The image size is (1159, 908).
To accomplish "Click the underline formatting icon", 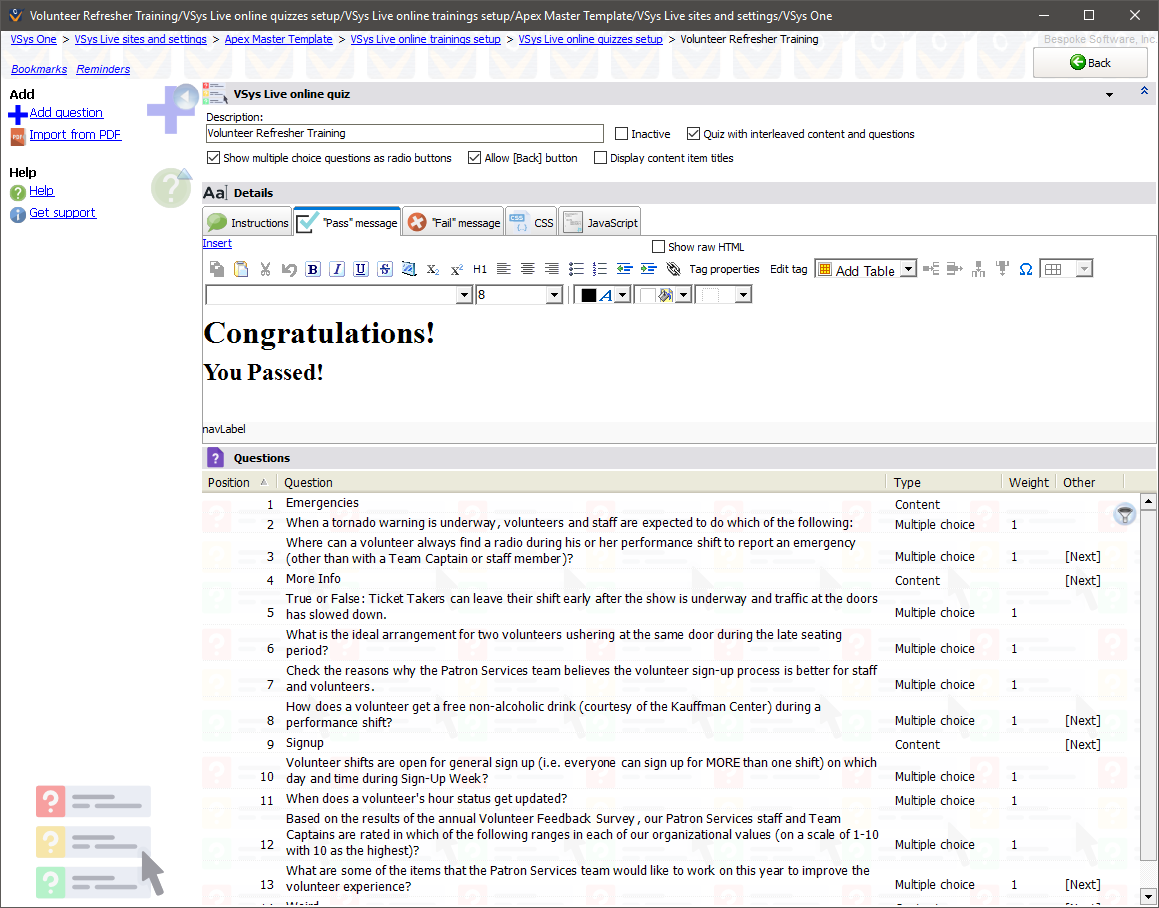I will pos(361,269).
